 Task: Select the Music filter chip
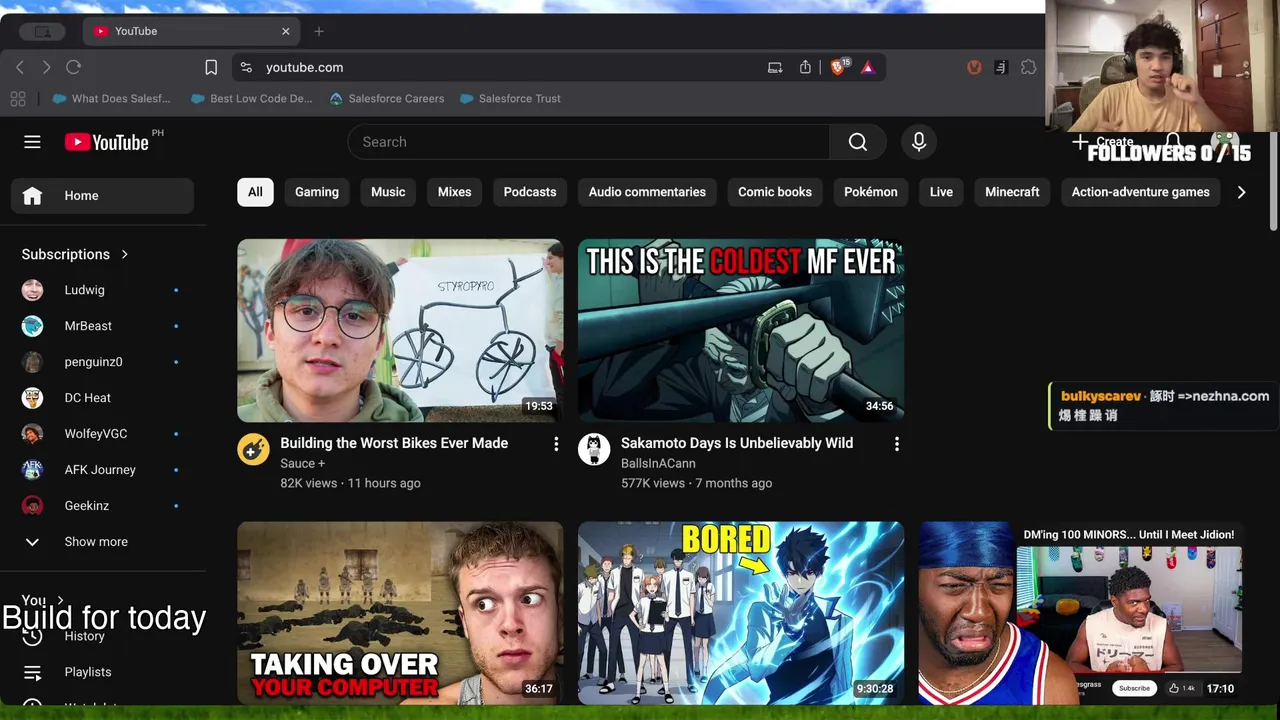pyautogui.click(x=388, y=192)
